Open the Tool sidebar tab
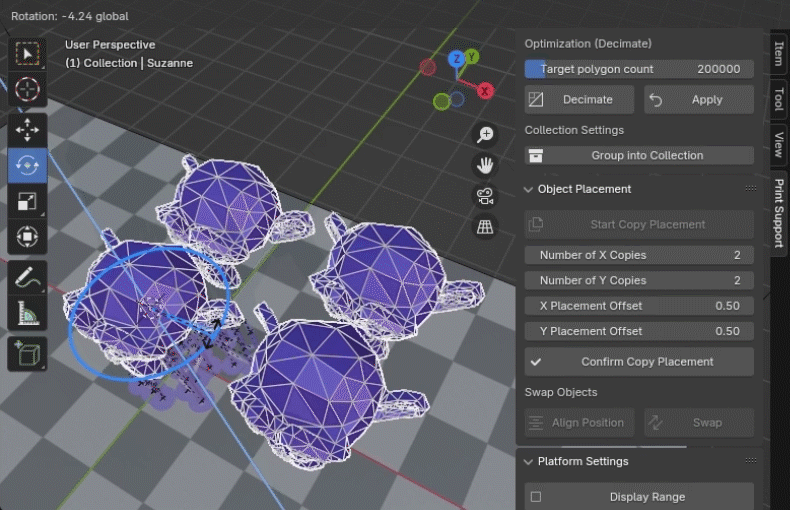 pos(778,99)
